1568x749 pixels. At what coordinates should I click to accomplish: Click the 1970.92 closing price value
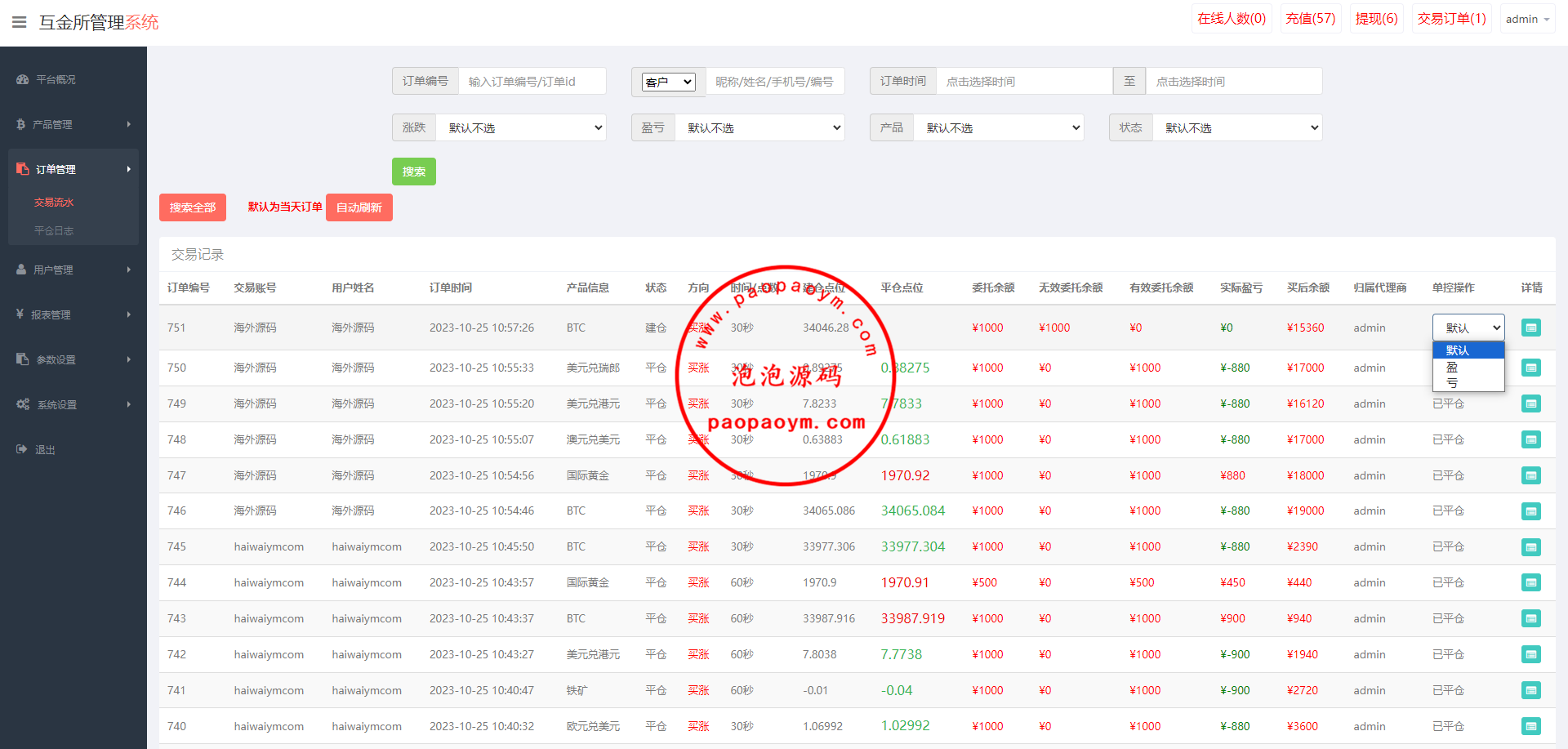point(905,475)
